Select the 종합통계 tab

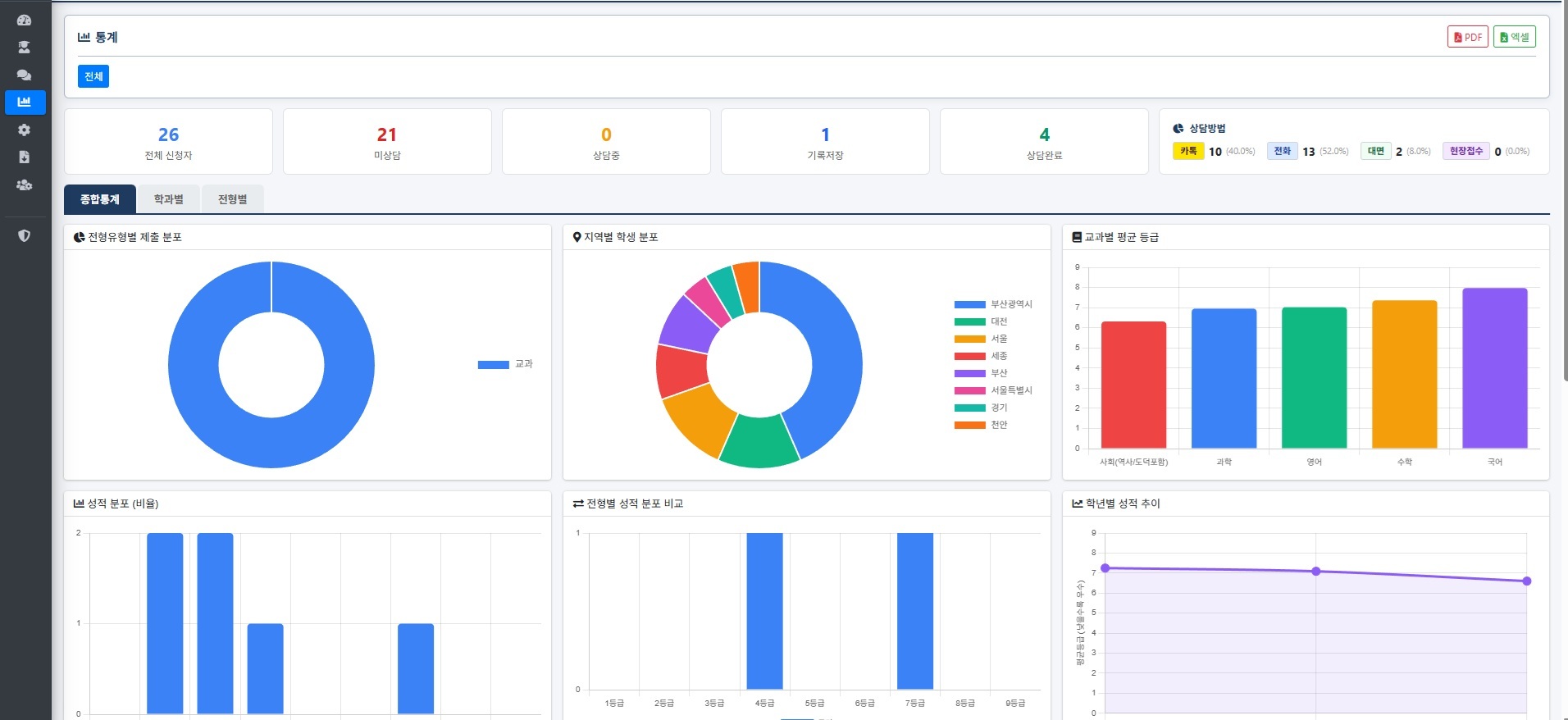click(x=100, y=199)
